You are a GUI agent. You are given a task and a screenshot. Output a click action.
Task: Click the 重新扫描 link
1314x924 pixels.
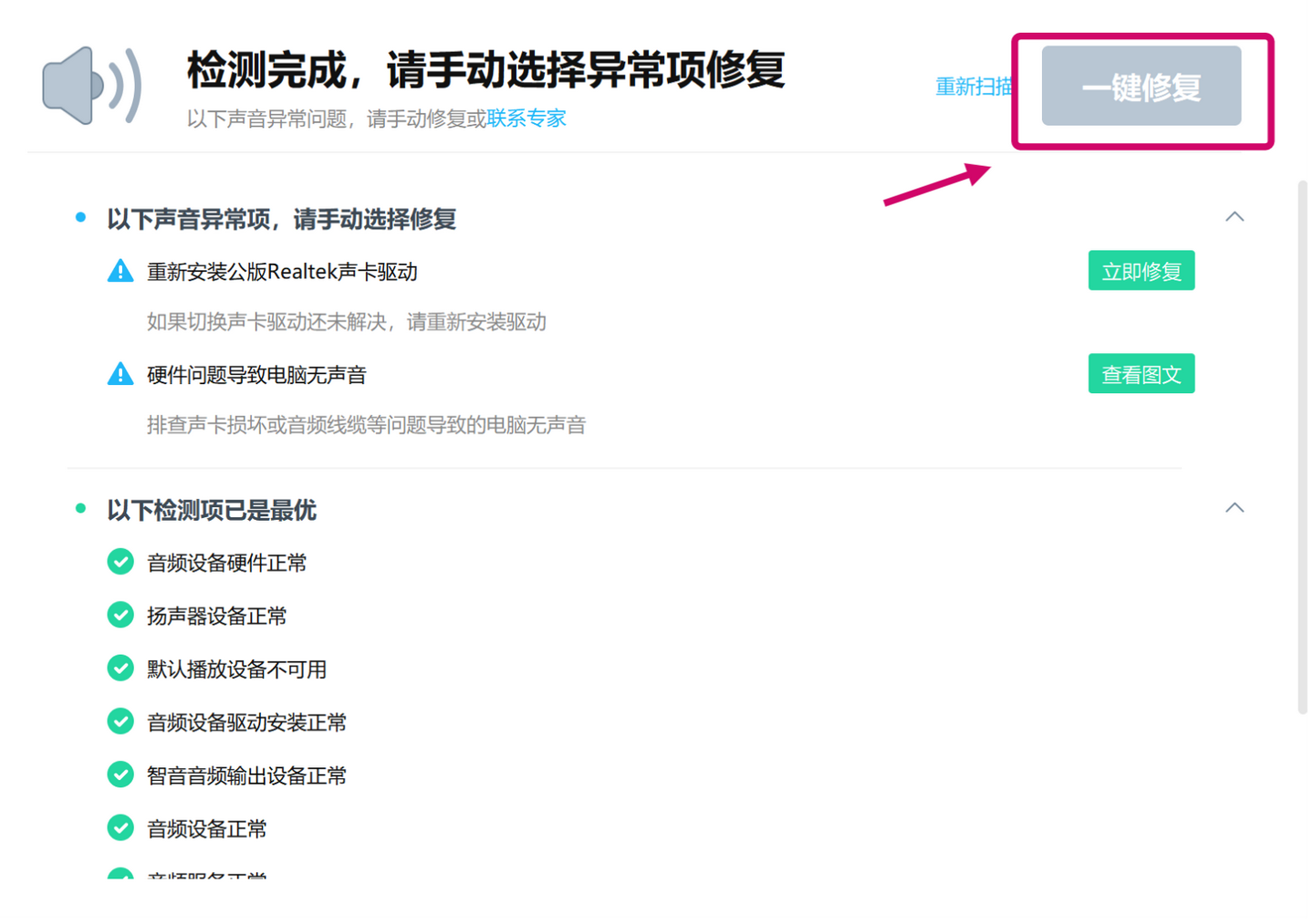(x=973, y=87)
